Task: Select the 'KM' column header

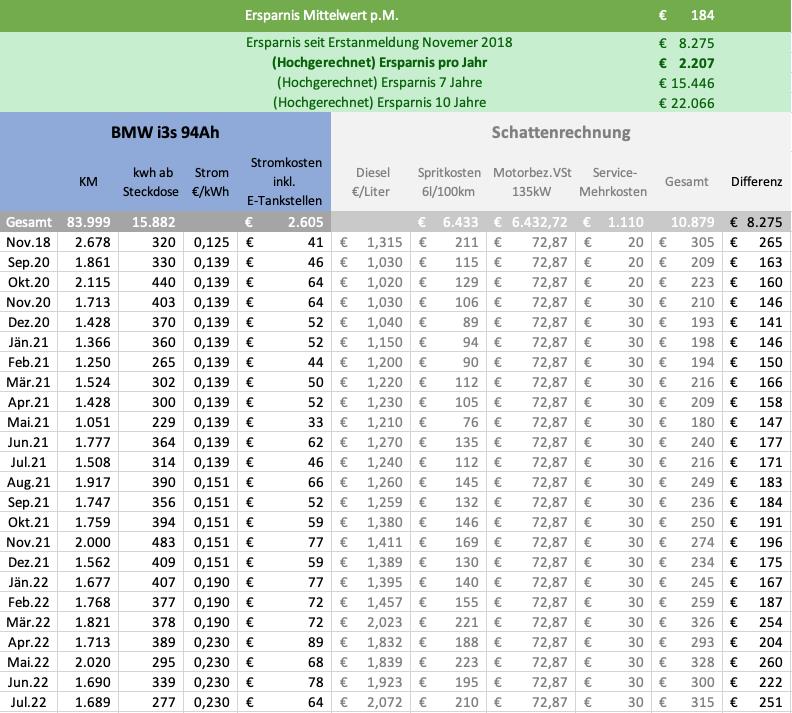Action: pyautogui.click(x=88, y=182)
